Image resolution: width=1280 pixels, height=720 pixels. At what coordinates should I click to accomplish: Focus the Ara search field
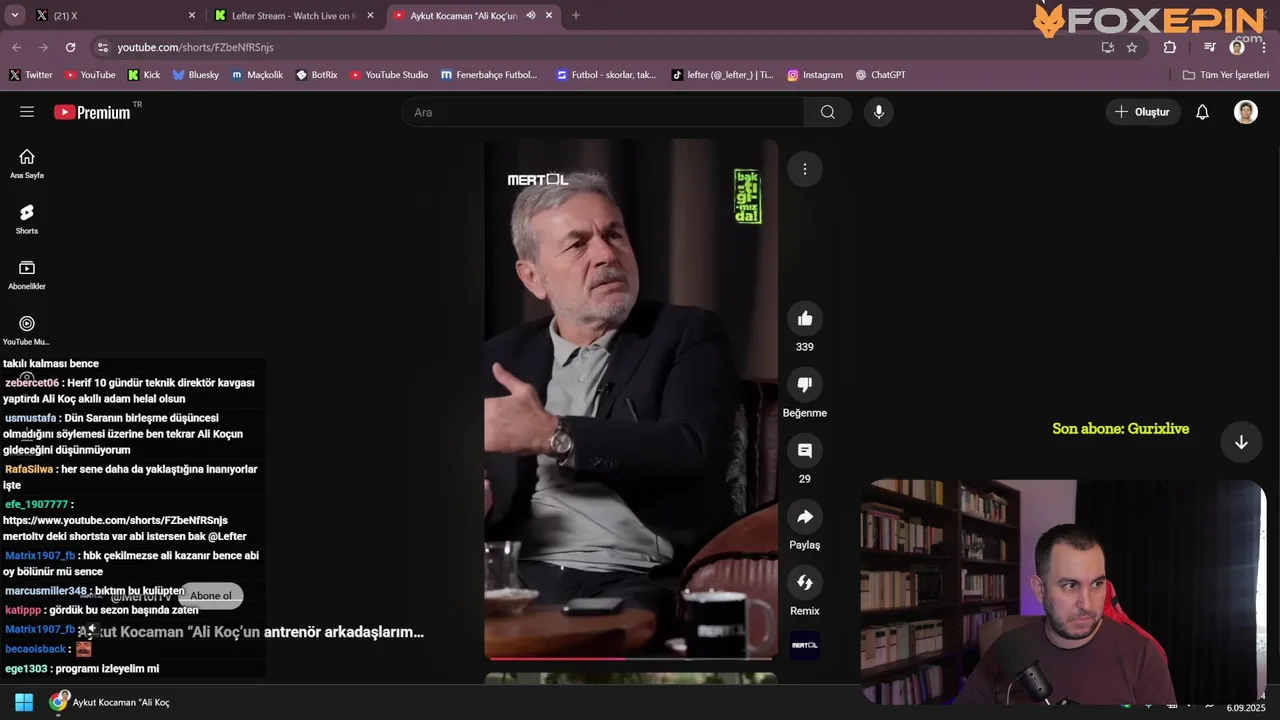[x=603, y=112]
